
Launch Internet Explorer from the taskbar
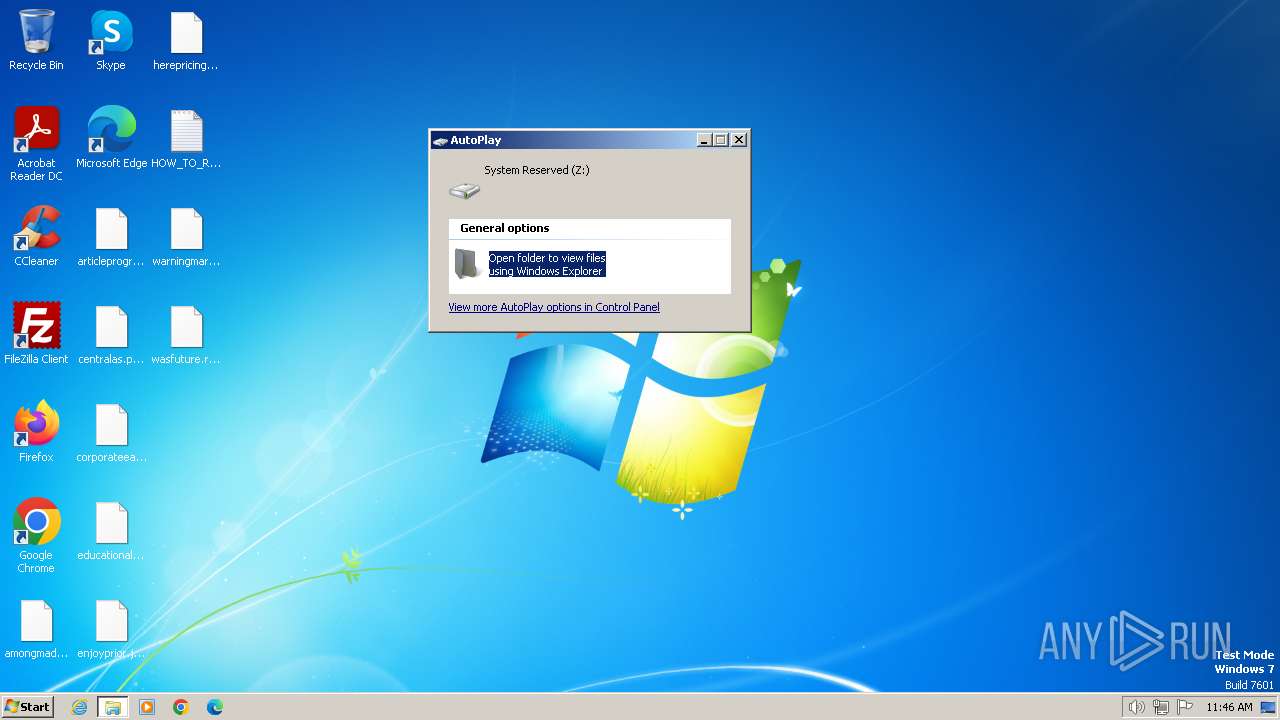(79, 707)
